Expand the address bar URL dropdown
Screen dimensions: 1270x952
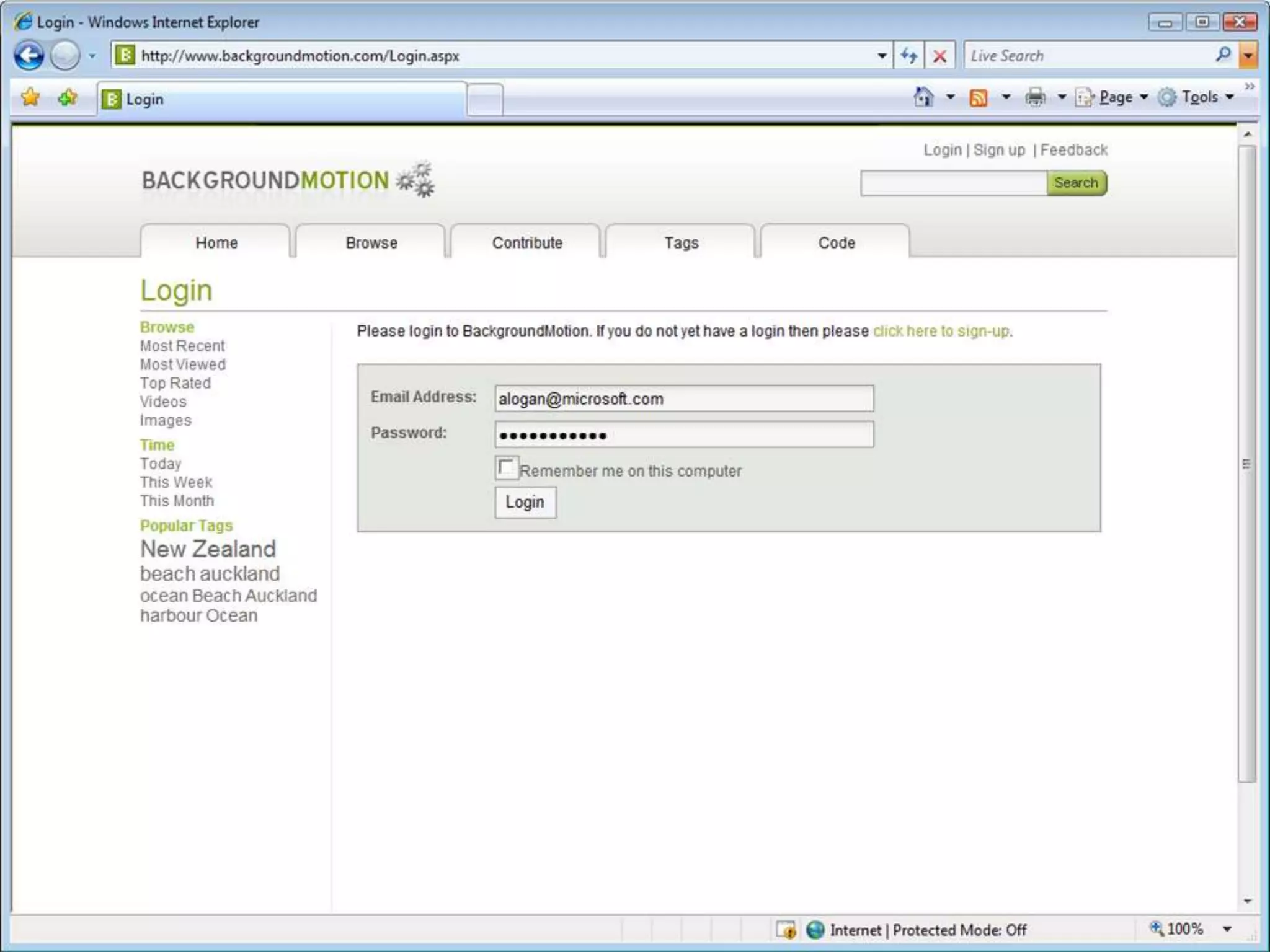point(881,56)
